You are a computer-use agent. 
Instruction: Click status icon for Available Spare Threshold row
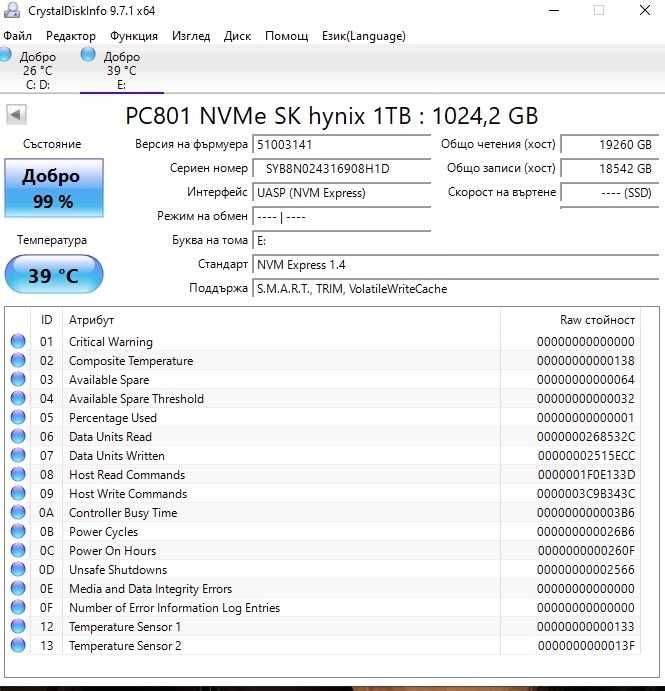(18, 398)
